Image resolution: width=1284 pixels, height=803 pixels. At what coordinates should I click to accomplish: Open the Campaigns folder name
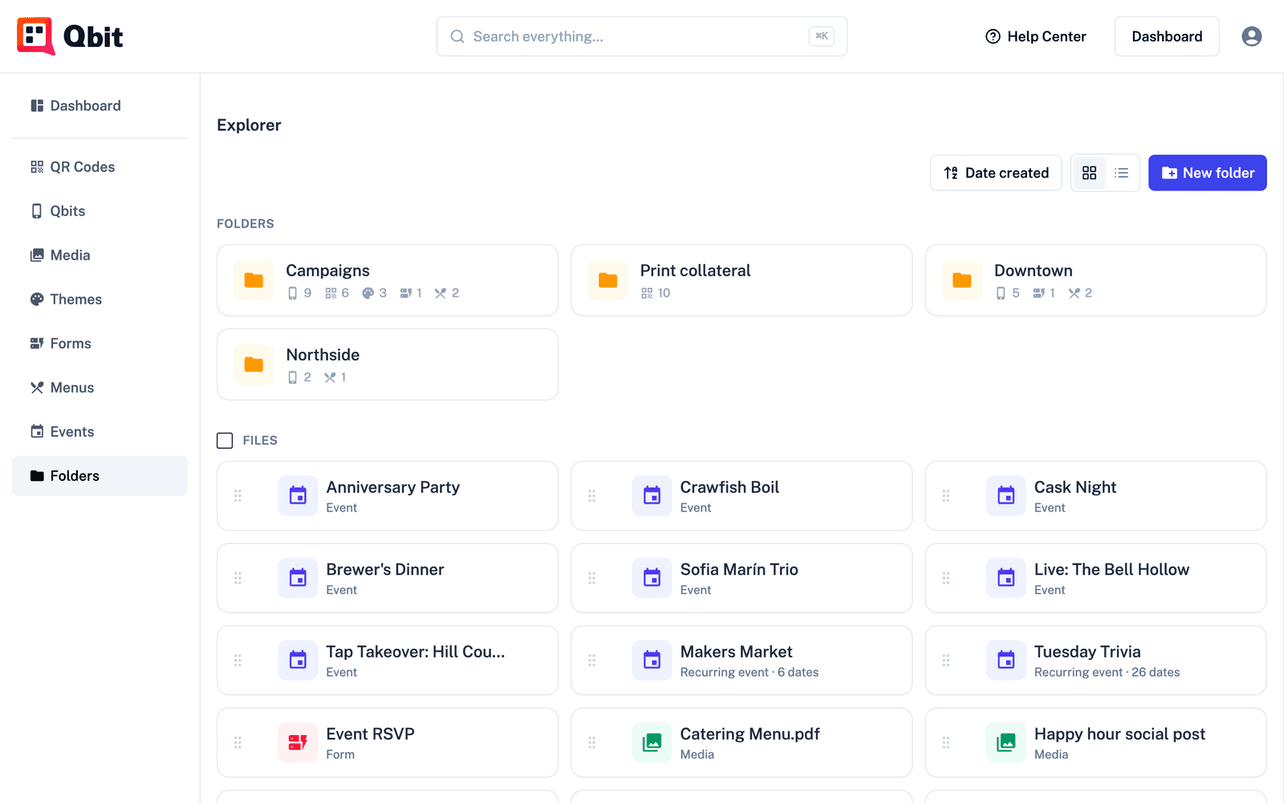coord(328,271)
